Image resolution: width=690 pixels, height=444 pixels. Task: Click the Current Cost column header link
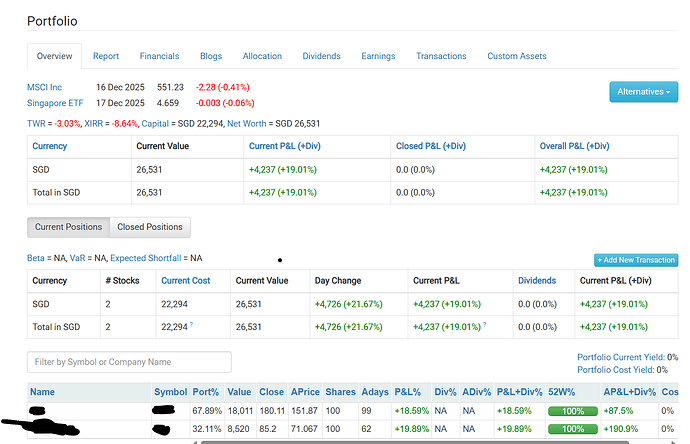(188, 281)
